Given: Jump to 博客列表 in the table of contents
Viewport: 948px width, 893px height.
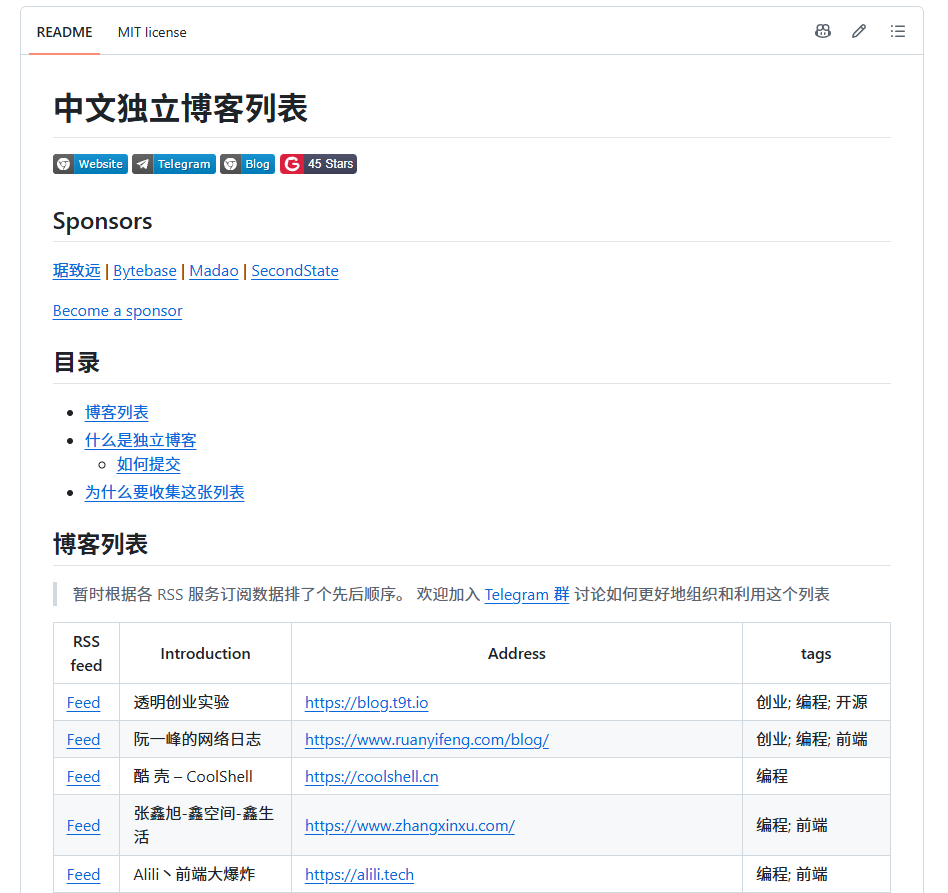Looking at the screenshot, I should coord(117,412).
